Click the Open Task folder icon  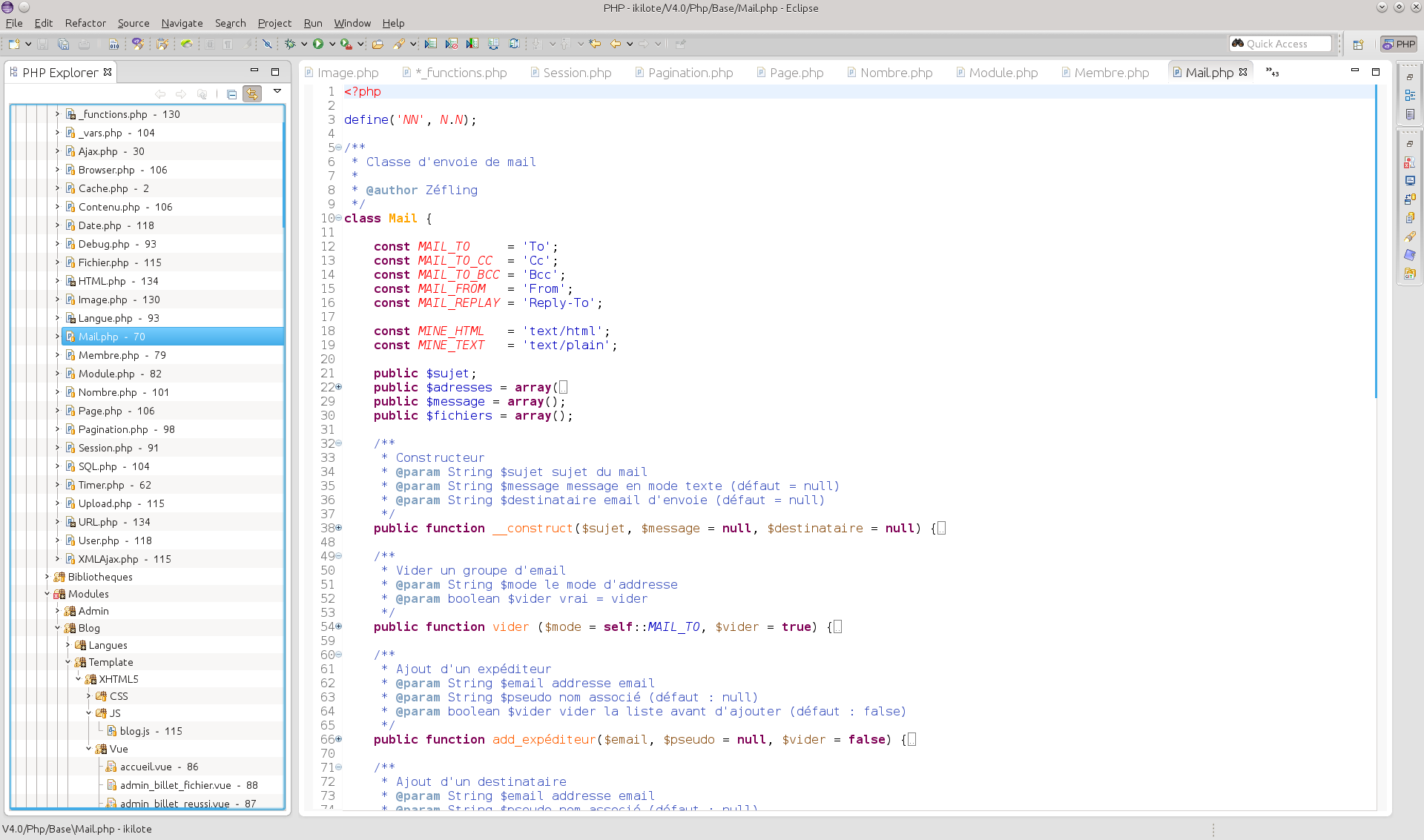click(378, 44)
